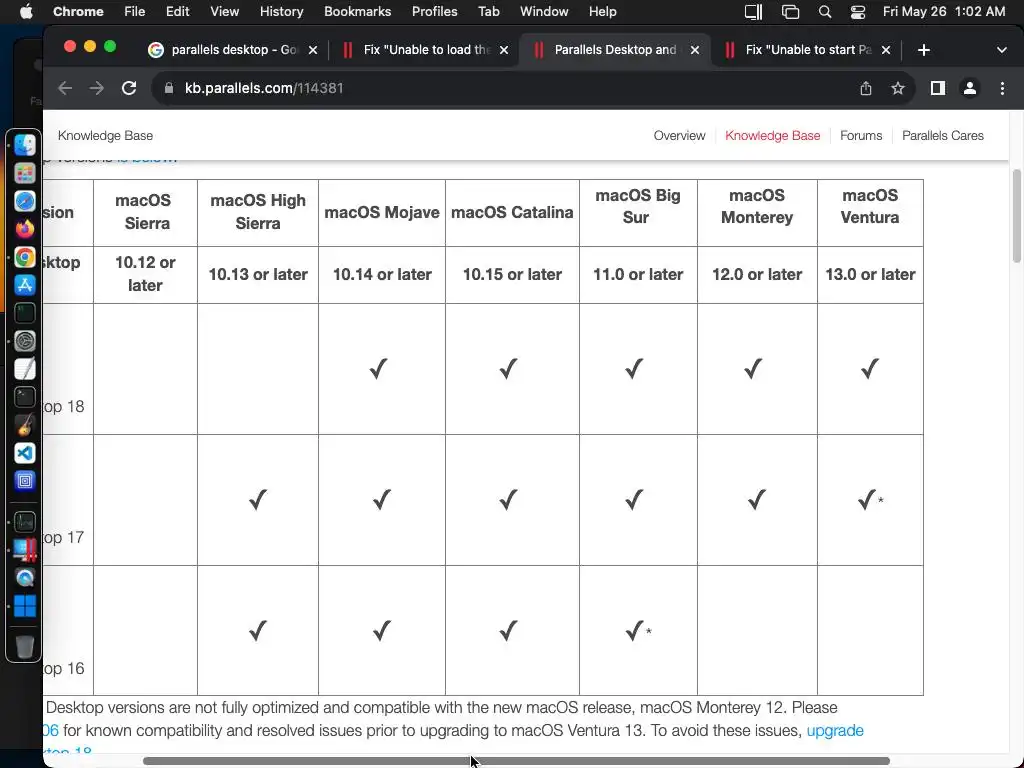
Task: Reload the current page
Action: click(129, 88)
